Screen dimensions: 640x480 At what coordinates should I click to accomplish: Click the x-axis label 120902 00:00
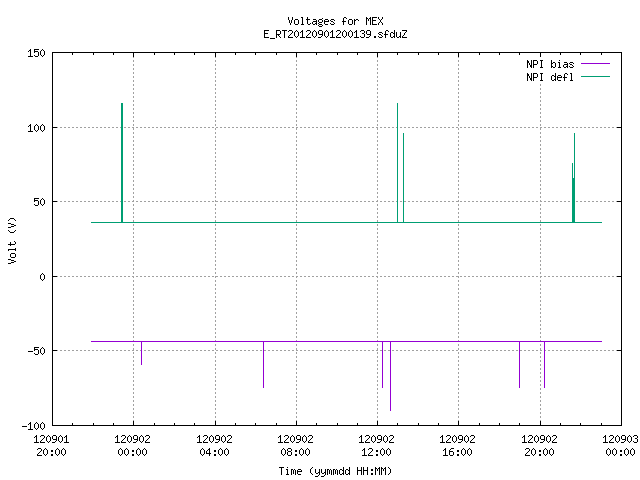tap(133, 445)
